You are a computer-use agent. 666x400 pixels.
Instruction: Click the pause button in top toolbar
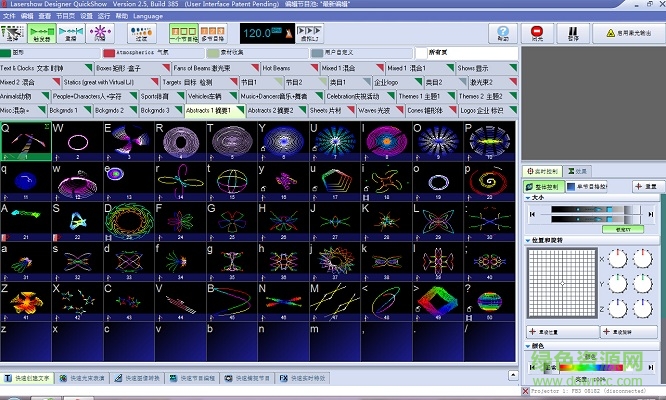[x=573, y=34]
